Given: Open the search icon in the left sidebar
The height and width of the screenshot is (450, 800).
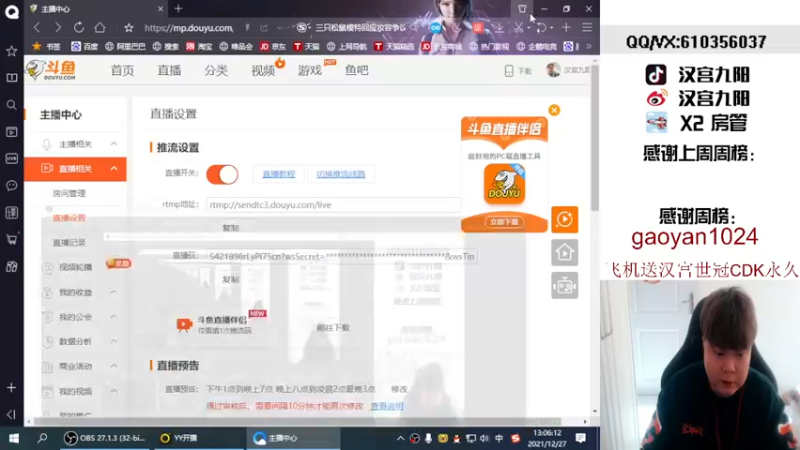Looking at the screenshot, I should click(x=11, y=105).
